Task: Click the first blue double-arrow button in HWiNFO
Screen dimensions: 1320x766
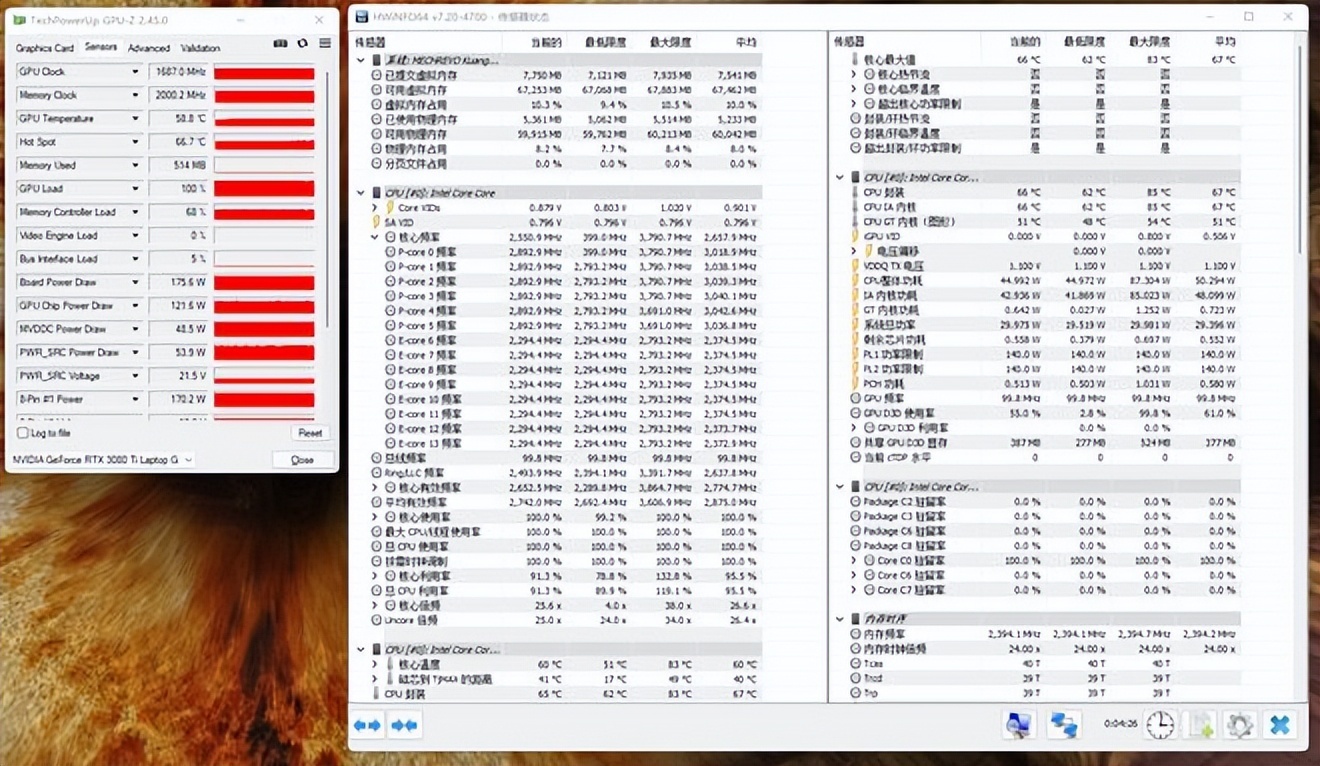Action: pos(368,725)
